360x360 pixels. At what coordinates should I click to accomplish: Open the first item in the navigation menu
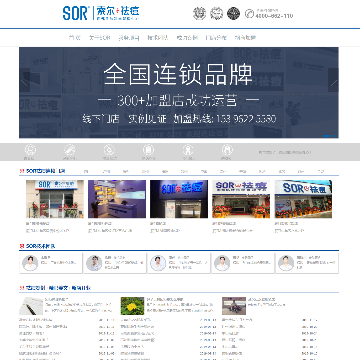[75, 38]
